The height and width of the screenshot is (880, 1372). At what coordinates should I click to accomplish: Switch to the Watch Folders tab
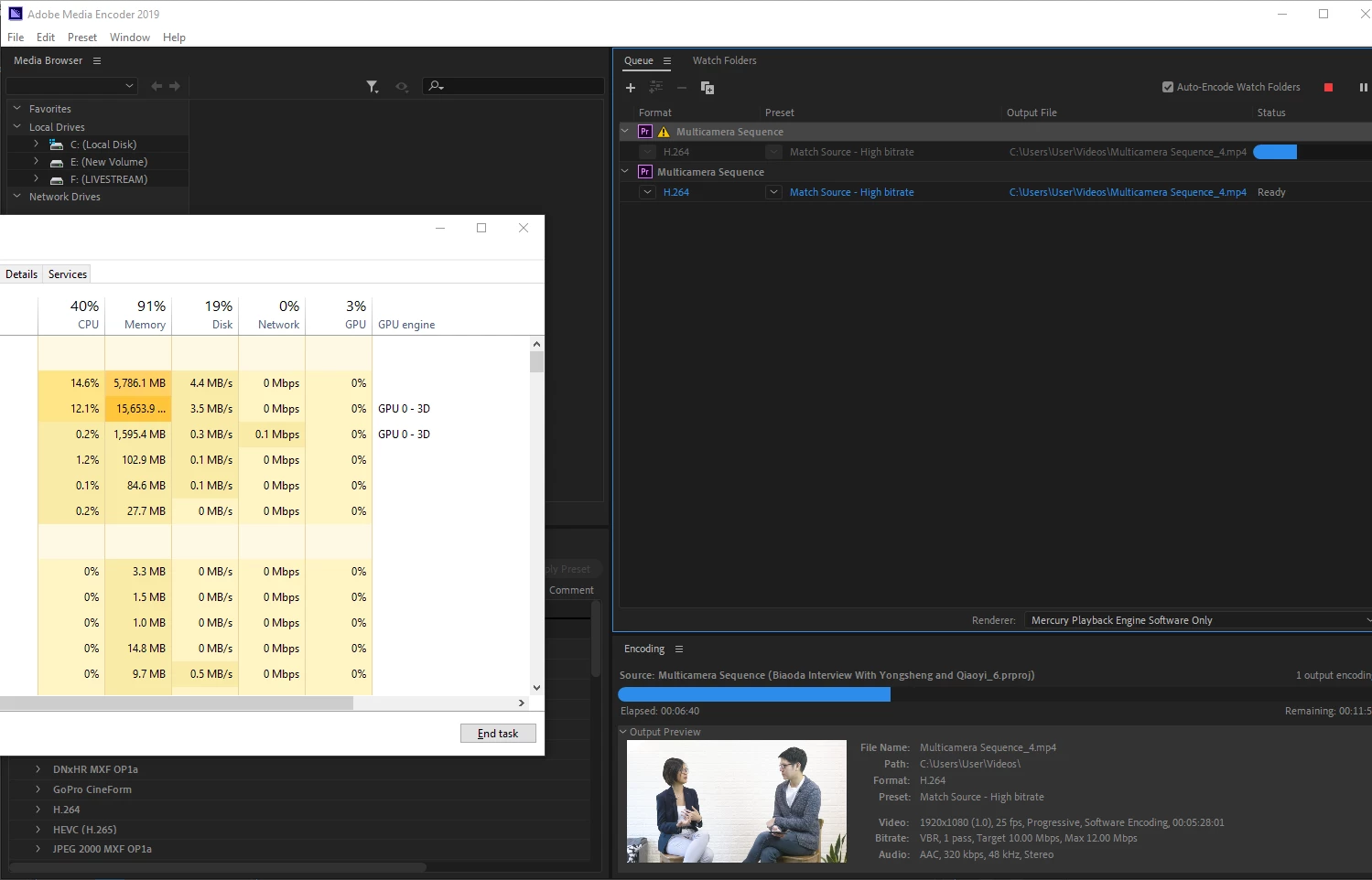coord(725,60)
